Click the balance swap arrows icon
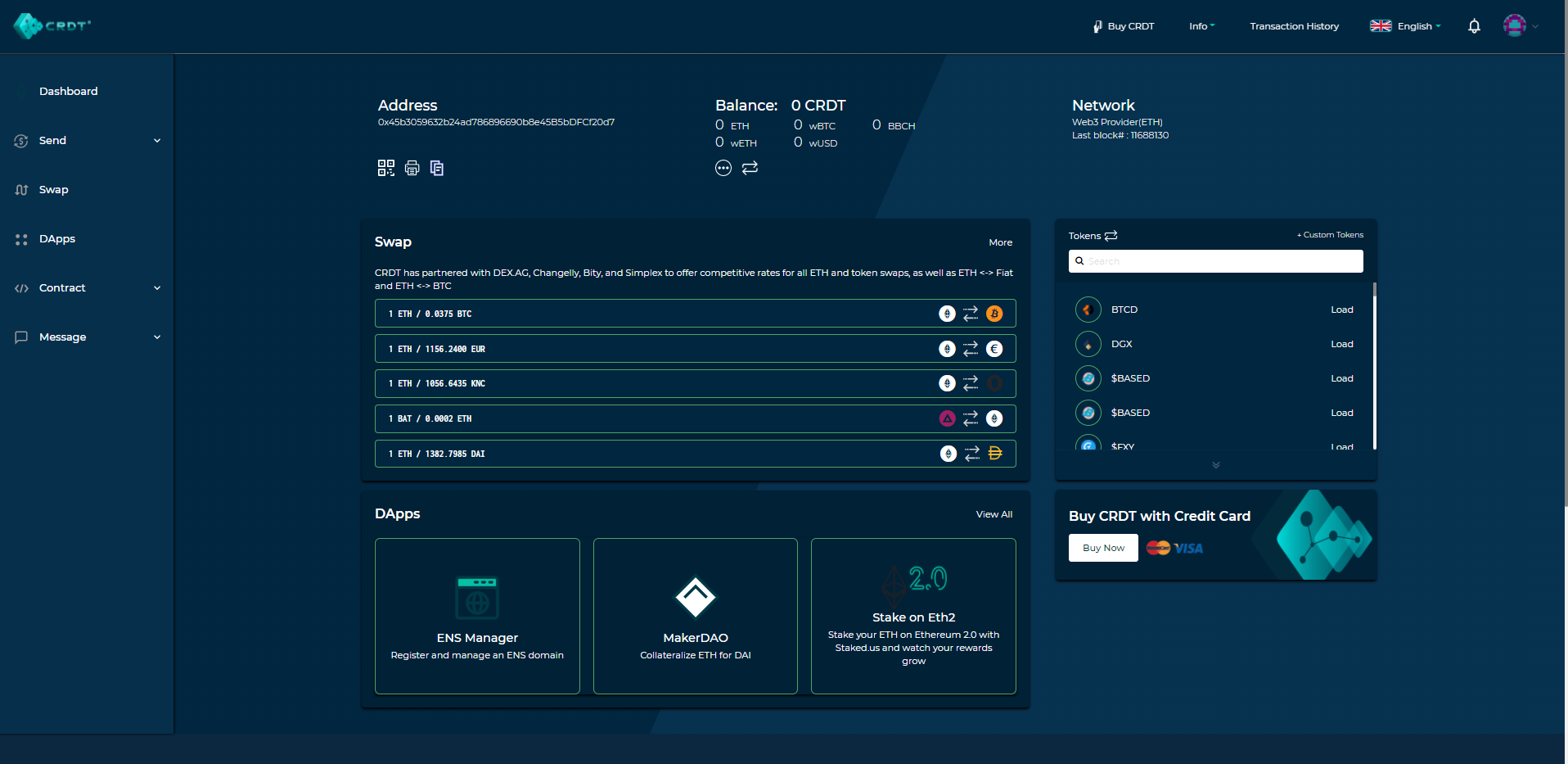This screenshot has width=1568, height=764. (x=750, y=168)
